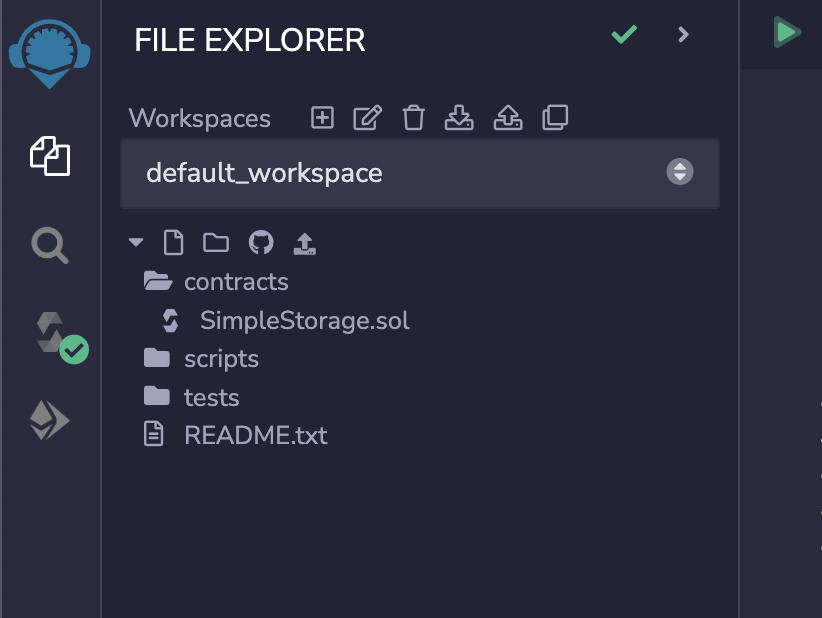This screenshot has width=822, height=618.
Task: Create a new workspace with plus icon
Action: pyautogui.click(x=322, y=117)
